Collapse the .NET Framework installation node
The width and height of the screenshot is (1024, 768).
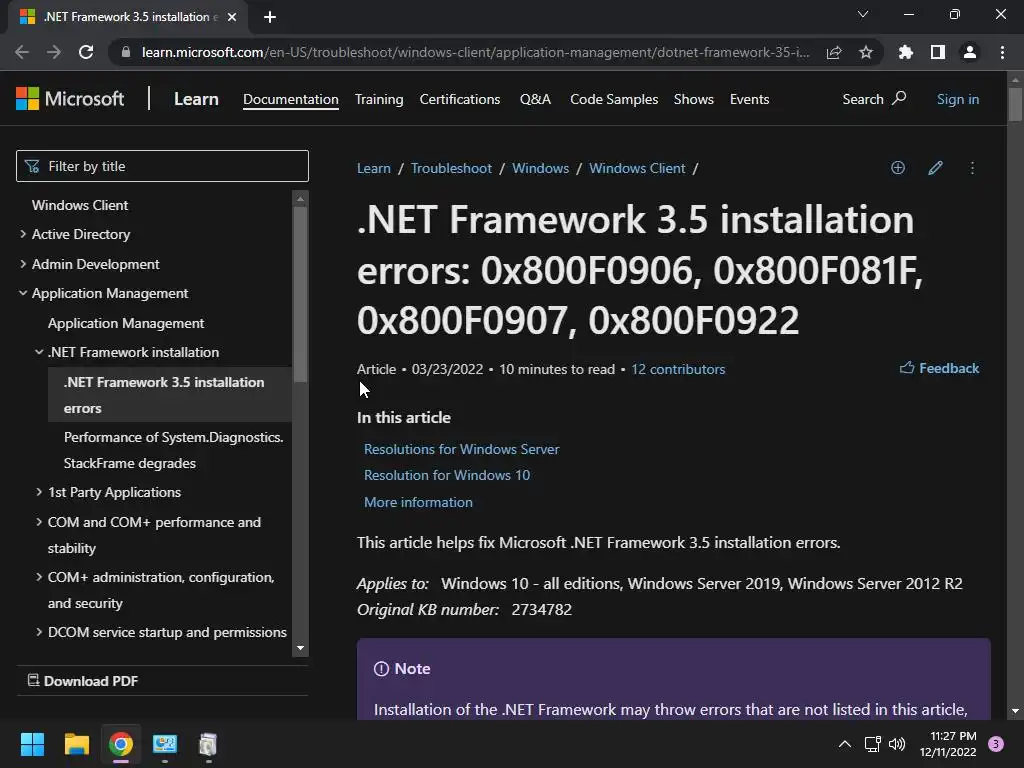pyautogui.click(x=39, y=352)
